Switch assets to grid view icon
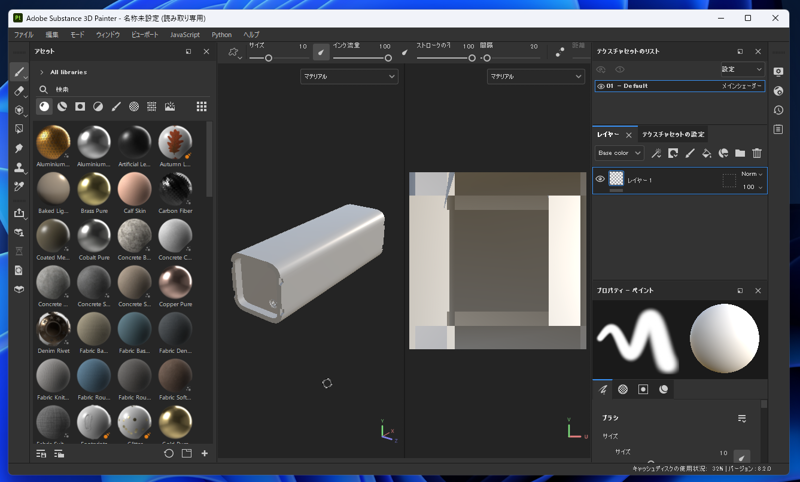 pos(202,106)
